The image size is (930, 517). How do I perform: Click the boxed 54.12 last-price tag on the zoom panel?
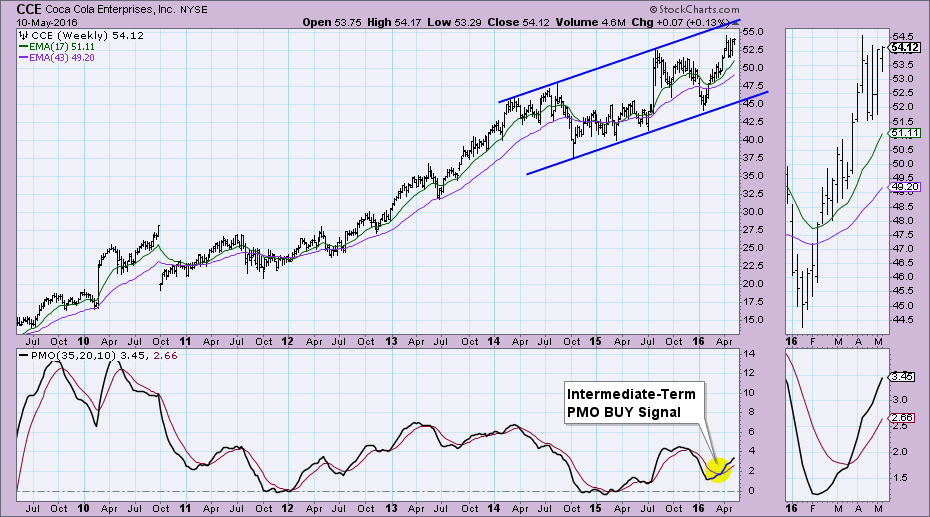(x=906, y=47)
